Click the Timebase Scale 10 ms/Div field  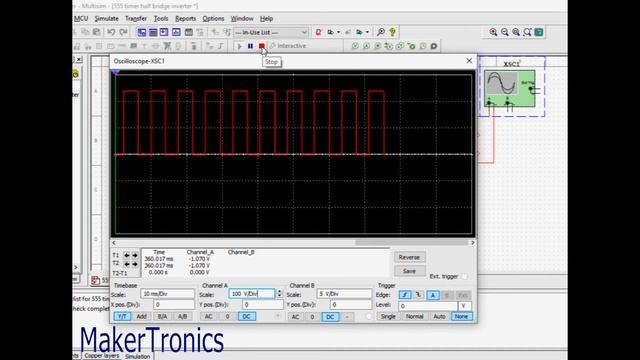167,294
